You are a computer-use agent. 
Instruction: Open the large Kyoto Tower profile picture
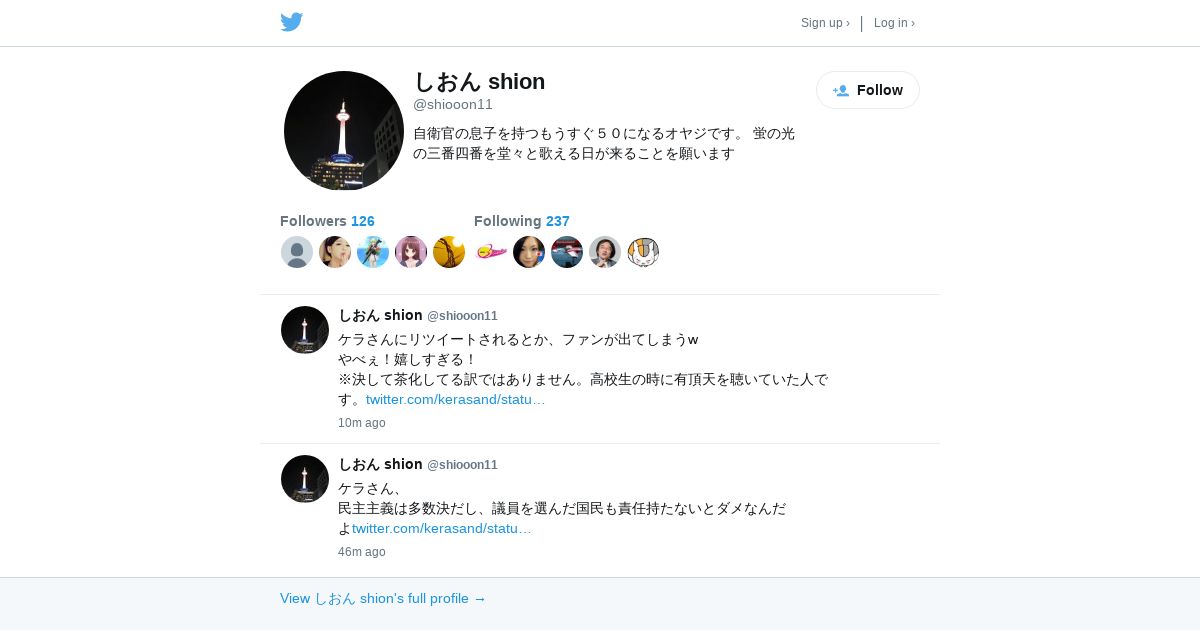point(344,131)
